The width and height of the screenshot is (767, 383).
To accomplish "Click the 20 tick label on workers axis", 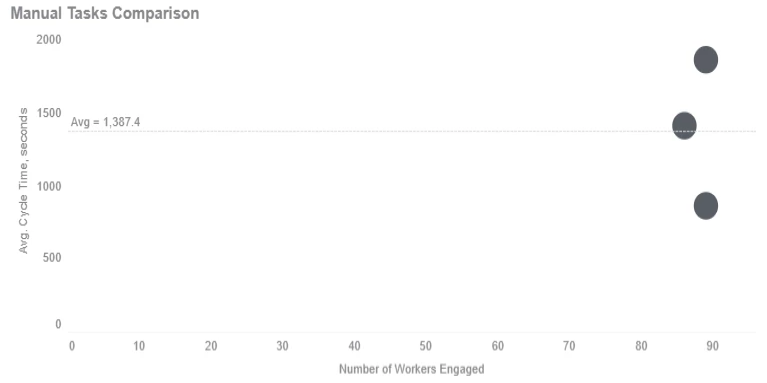I will 211,346.
